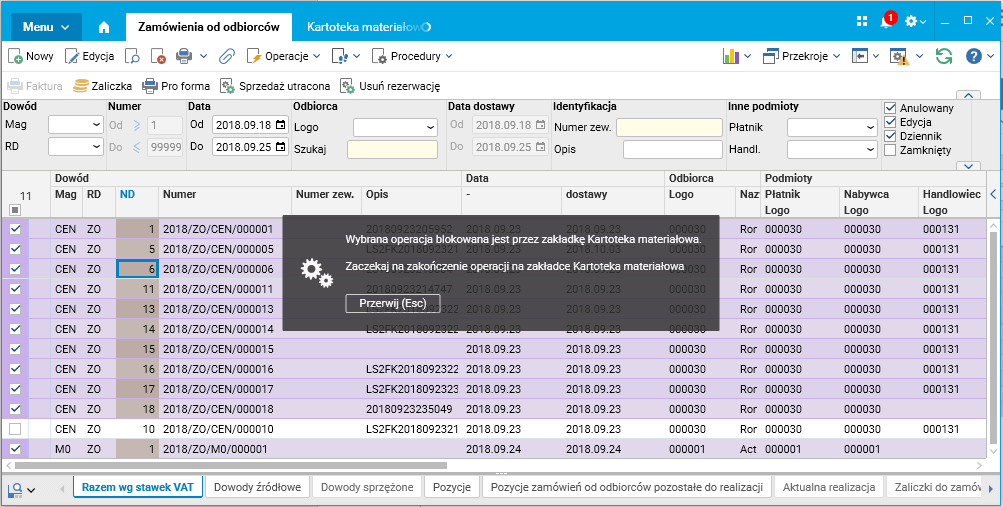The width and height of the screenshot is (1003, 507).
Task: Switch to Kartoteka materiałowa tab
Action: (367, 27)
